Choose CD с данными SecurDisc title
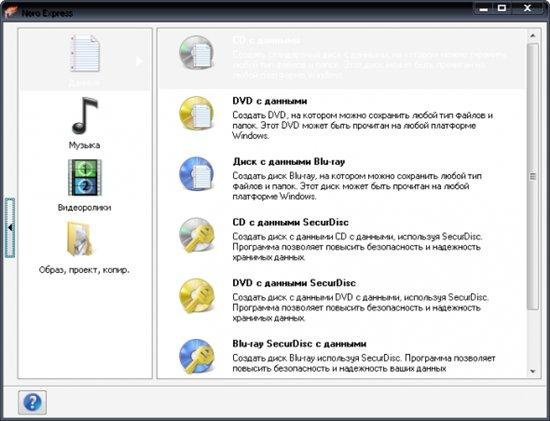This screenshot has height=421, width=550. click(x=290, y=222)
